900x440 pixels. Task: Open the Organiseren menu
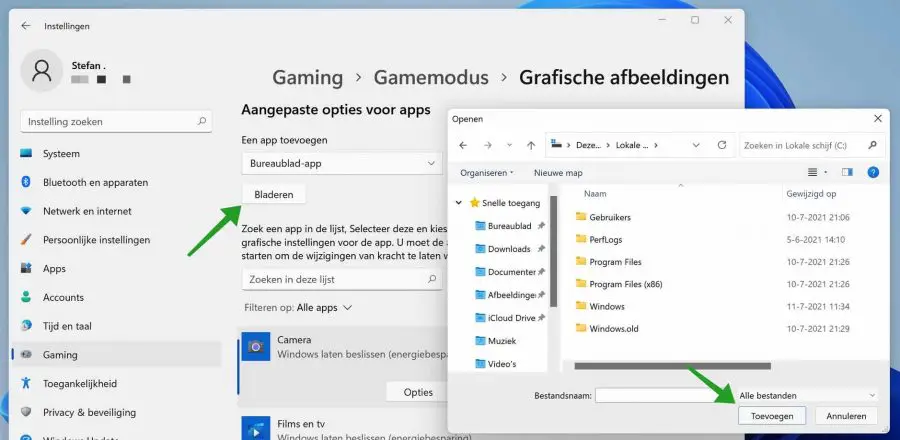coord(487,173)
